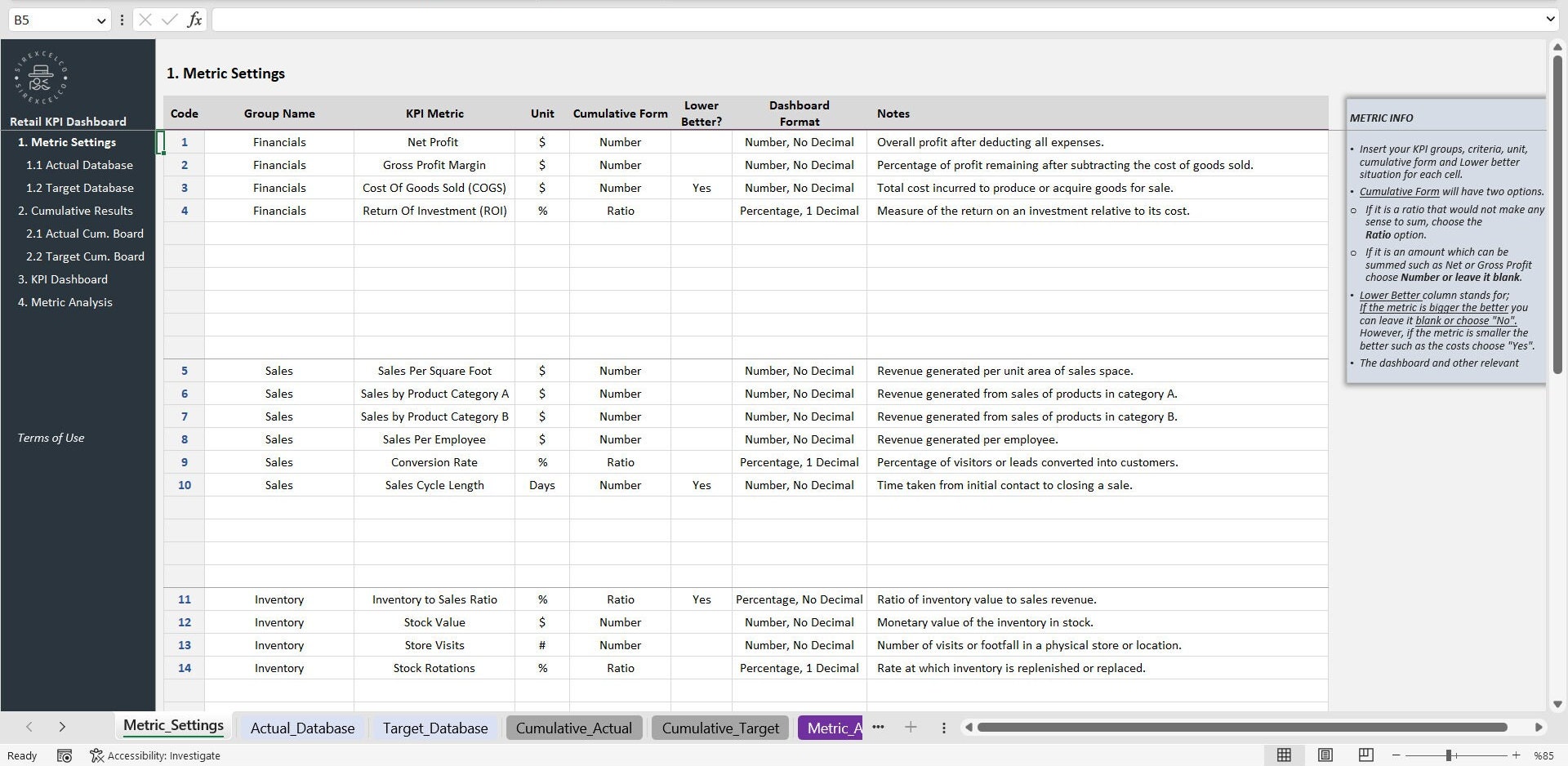
Task: Click the tab bar split handle dots
Action: (944, 727)
